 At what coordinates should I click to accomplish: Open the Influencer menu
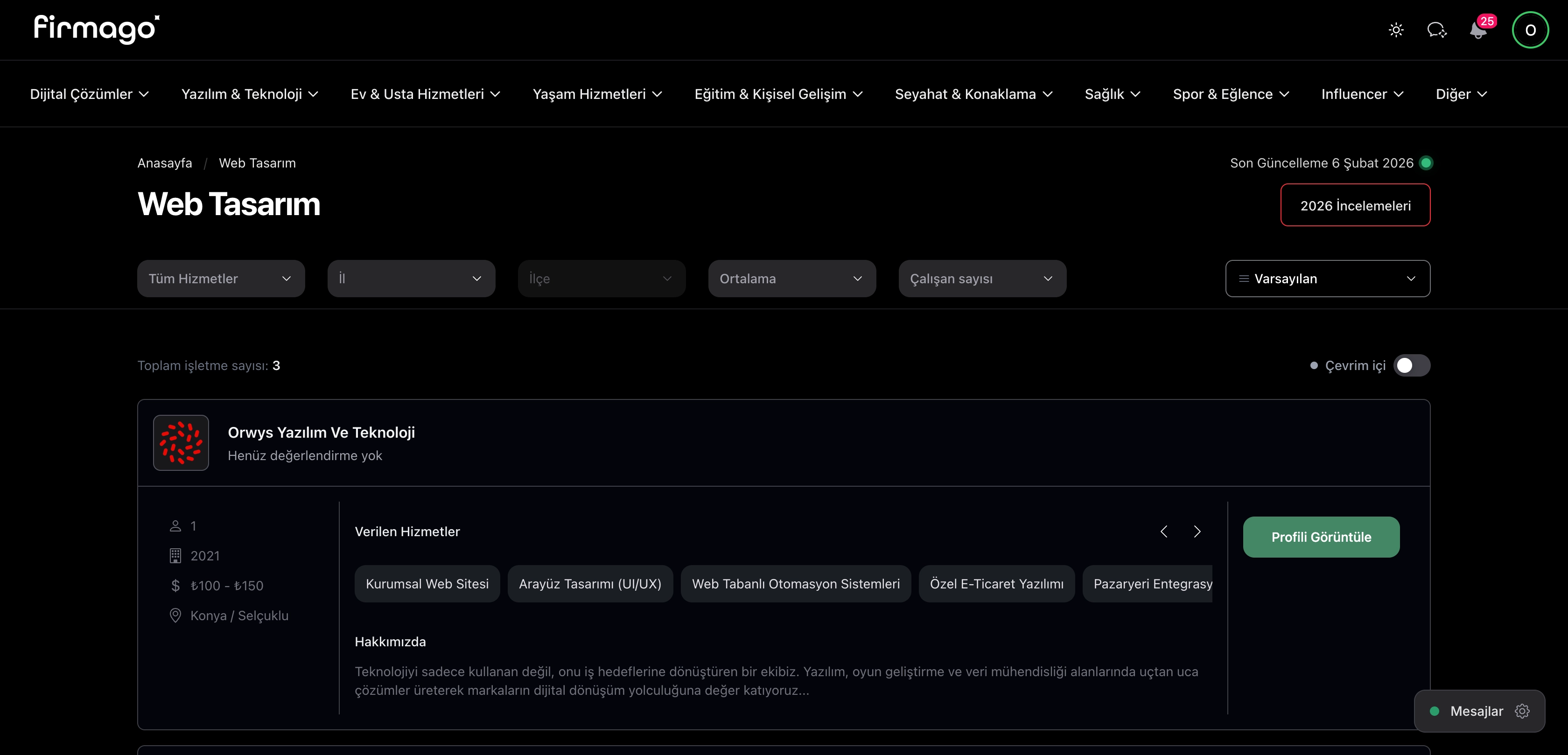[x=1362, y=94]
